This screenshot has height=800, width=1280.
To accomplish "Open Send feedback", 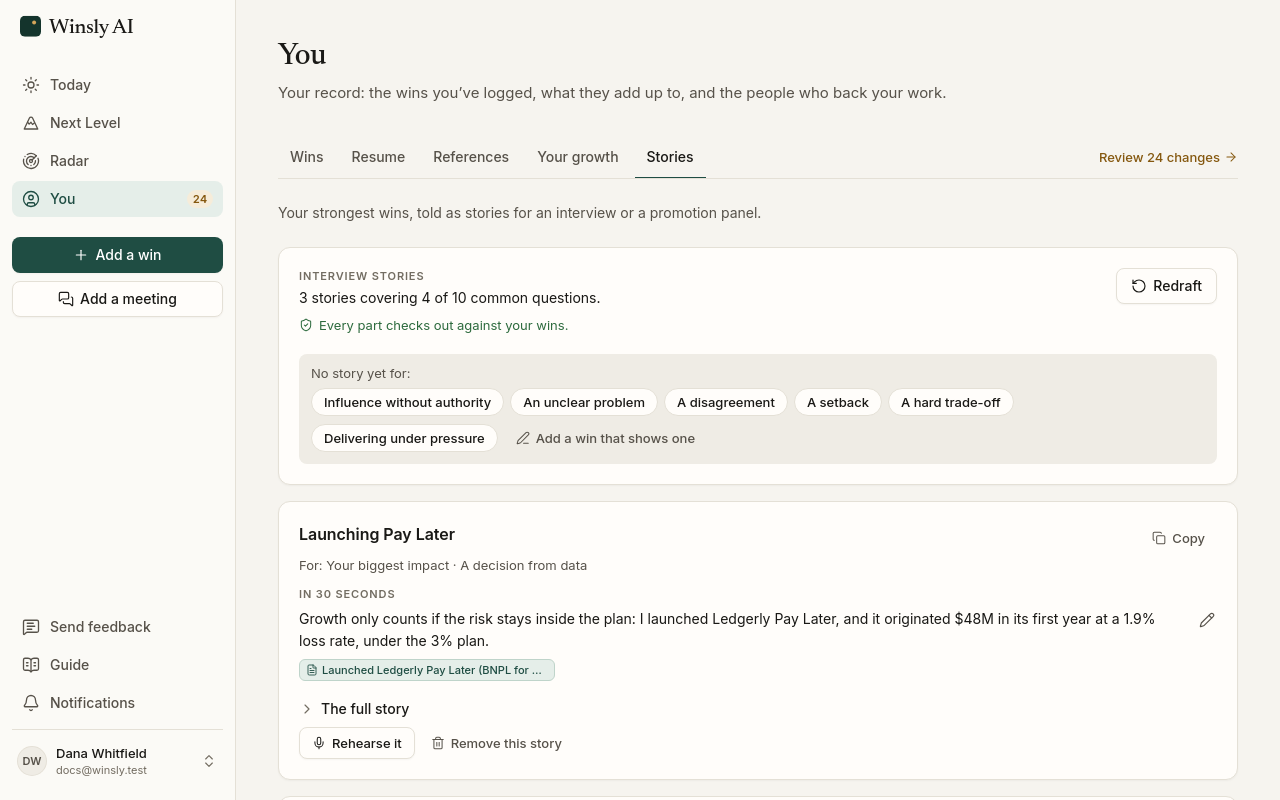I will click(x=117, y=627).
